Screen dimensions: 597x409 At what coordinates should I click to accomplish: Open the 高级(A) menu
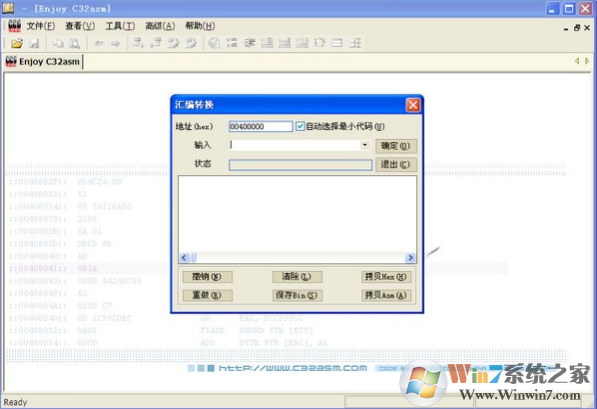(x=160, y=26)
